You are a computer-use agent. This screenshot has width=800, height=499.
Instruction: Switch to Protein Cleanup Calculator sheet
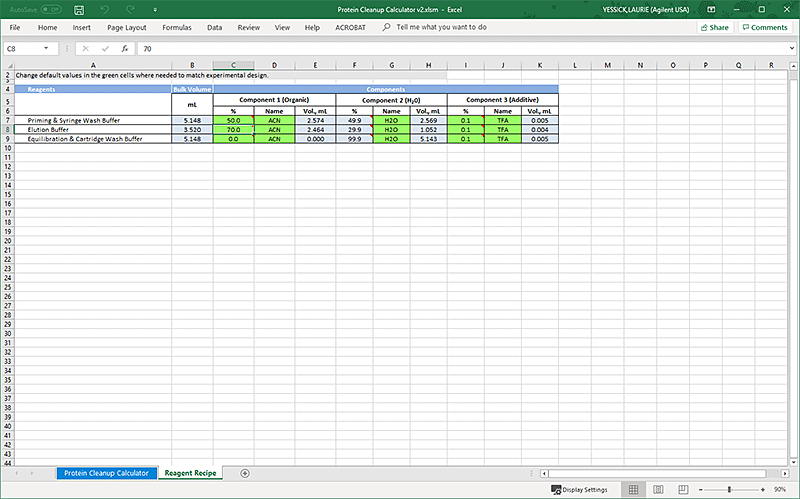pos(106,472)
